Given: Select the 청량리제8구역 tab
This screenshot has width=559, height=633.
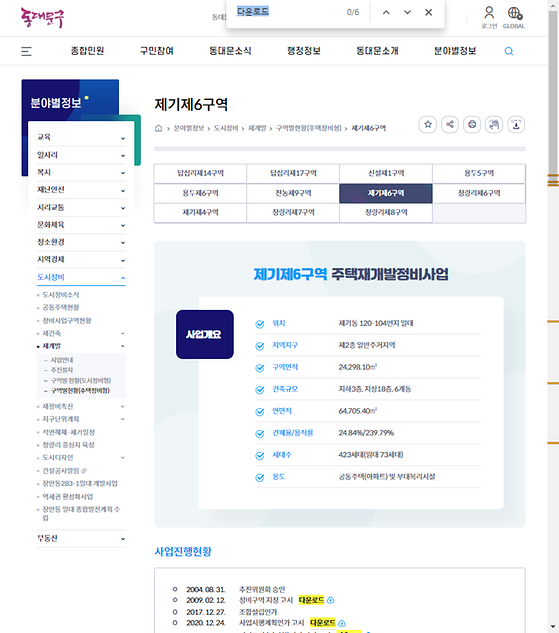Looking at the screenshot, I should (386, 212).
